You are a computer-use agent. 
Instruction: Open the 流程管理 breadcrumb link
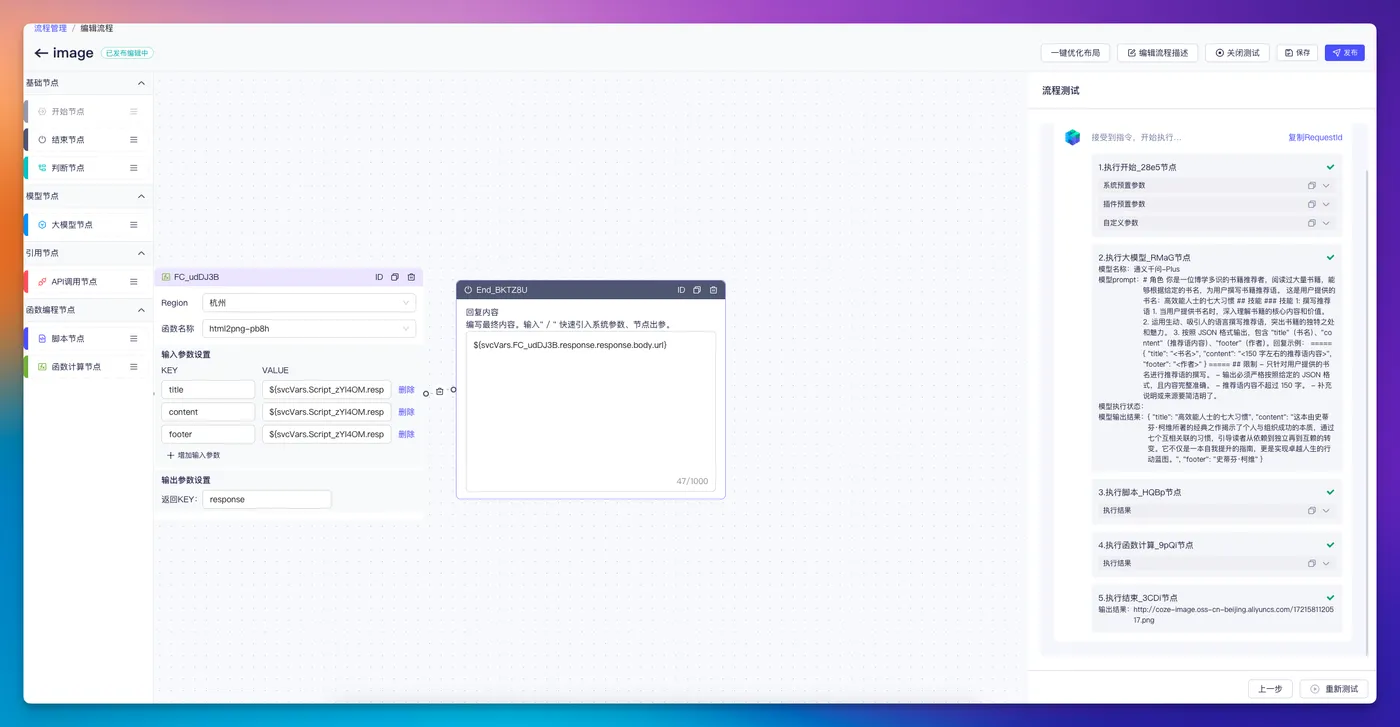(50, 29)
